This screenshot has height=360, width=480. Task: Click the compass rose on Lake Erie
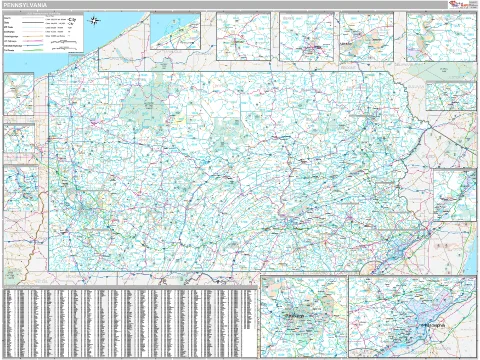pos(94,21)
